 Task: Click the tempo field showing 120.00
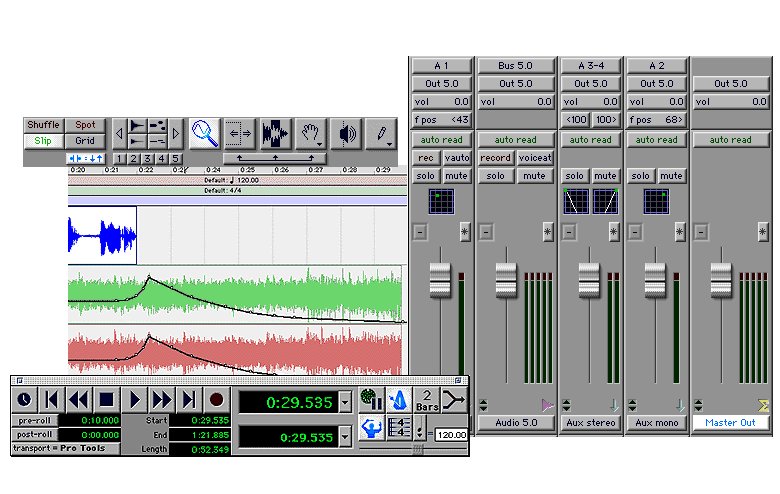tap(452, 435)
